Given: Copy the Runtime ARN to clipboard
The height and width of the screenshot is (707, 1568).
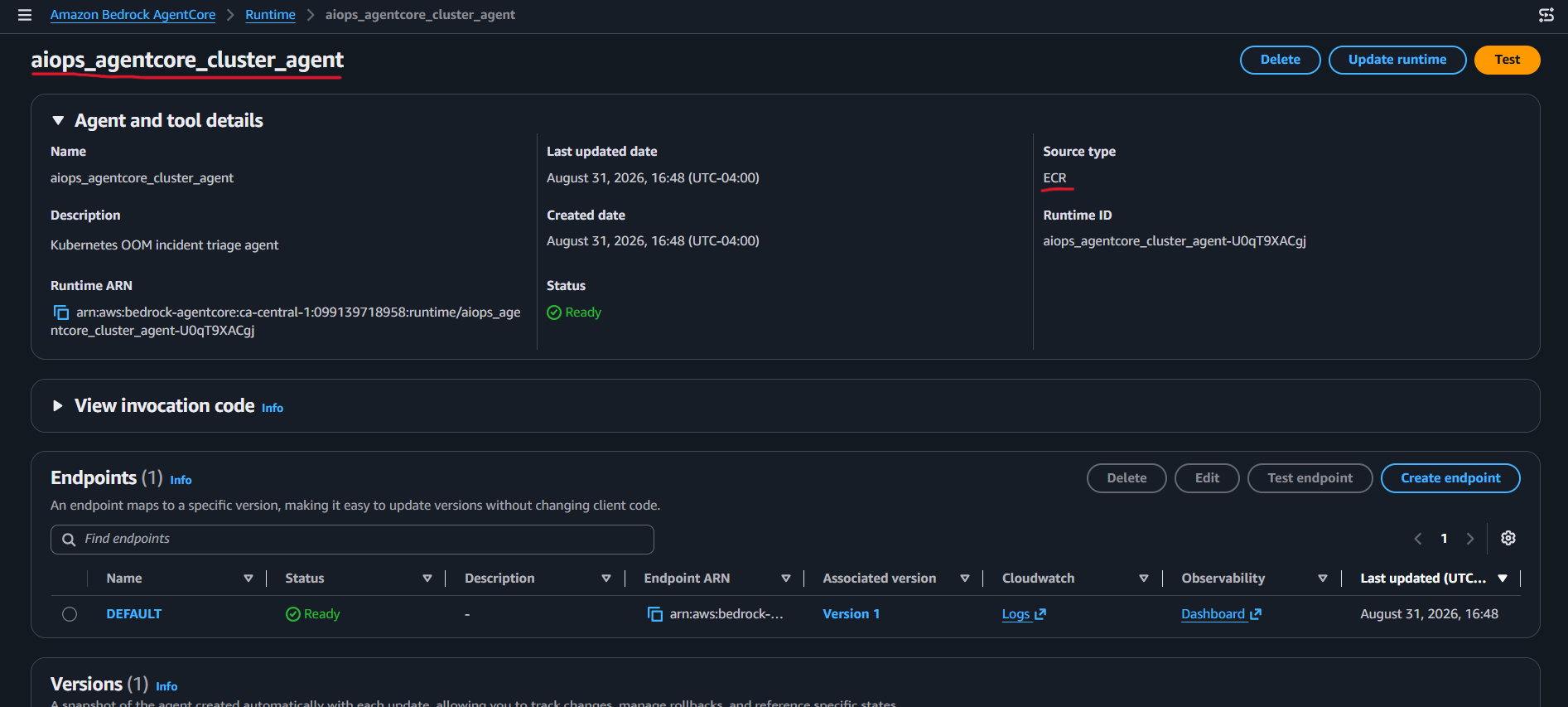Looking at the screenshot, I should (x=61, y=312).
